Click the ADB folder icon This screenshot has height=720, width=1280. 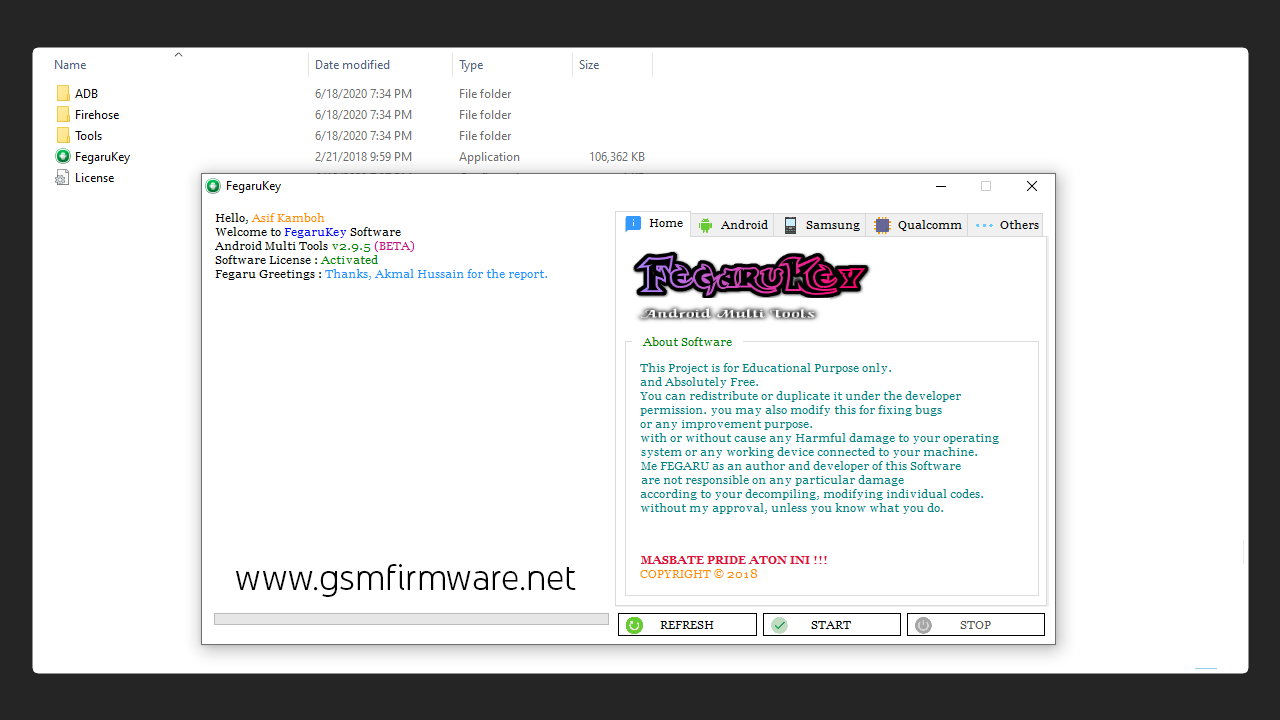tap(61, 93)
